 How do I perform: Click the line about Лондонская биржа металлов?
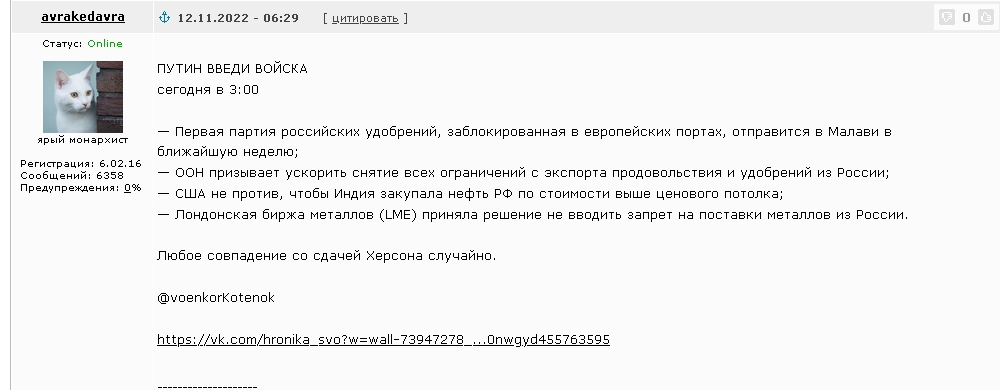coord(533,214)
